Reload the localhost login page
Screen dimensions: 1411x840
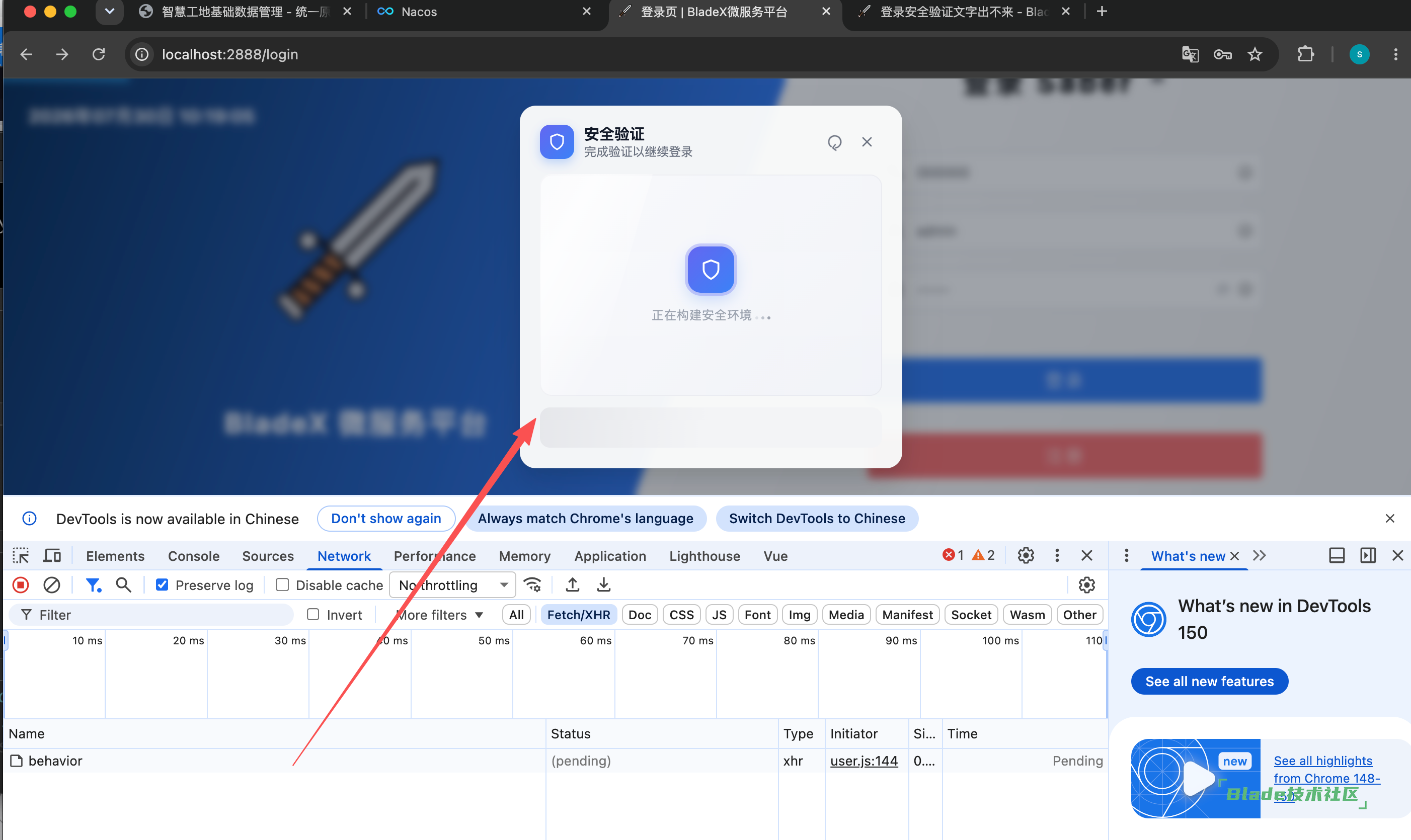99,54
